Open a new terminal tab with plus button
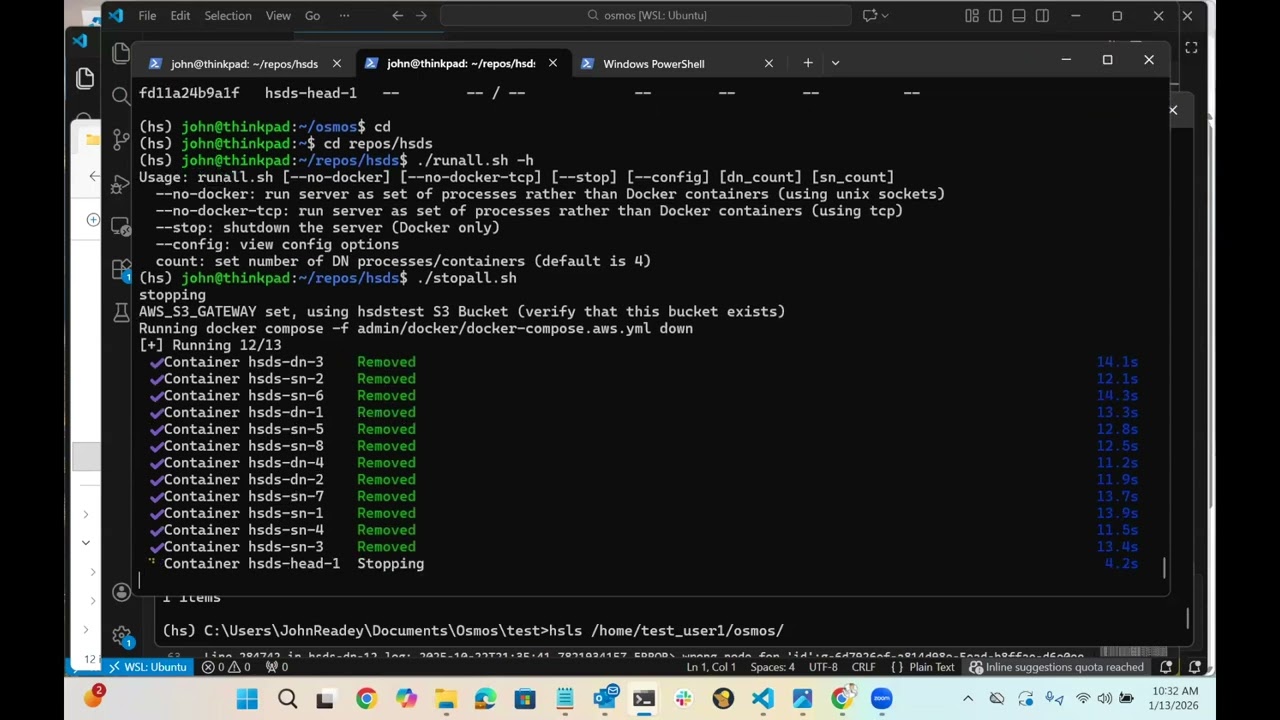The width and height of the screenshot is (1280, 720). [808, 63]
